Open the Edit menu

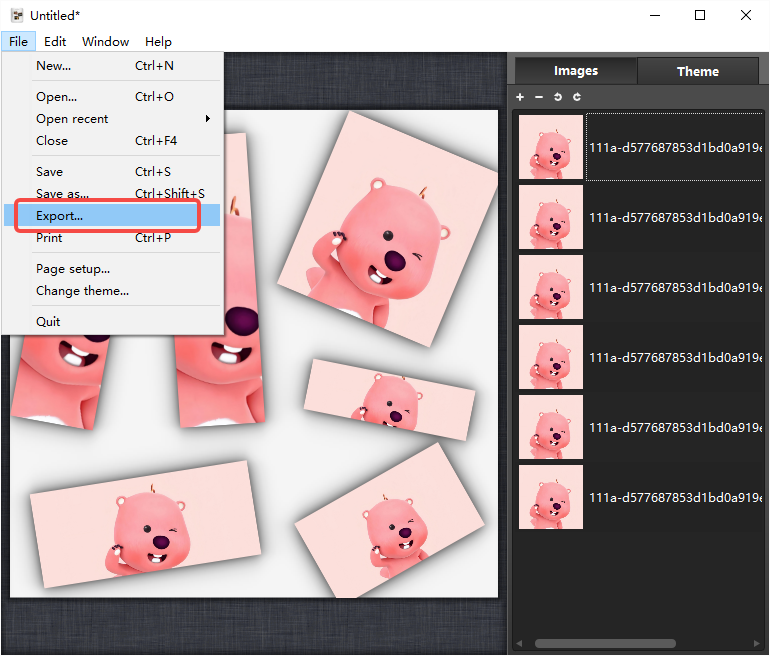click(x=55, y=42)
